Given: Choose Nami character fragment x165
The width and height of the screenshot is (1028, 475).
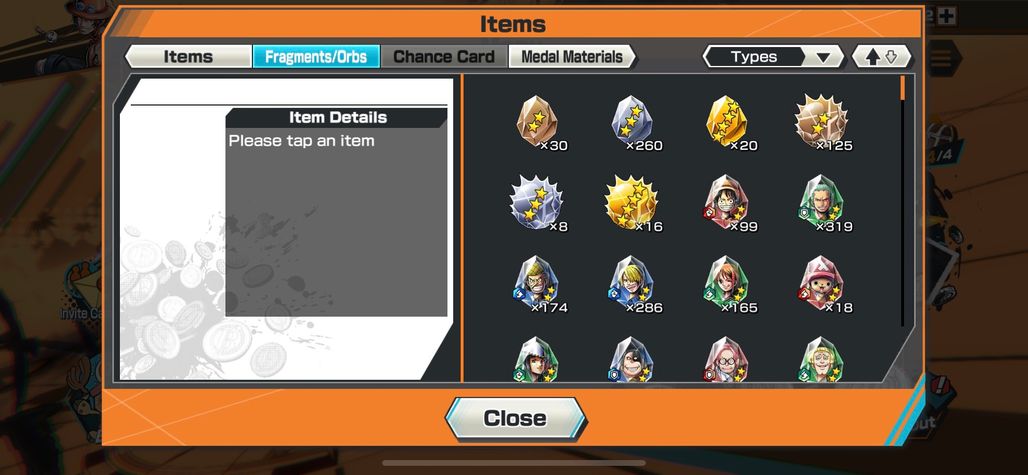Looking at the screenshot, I should (x=728, y=285).
